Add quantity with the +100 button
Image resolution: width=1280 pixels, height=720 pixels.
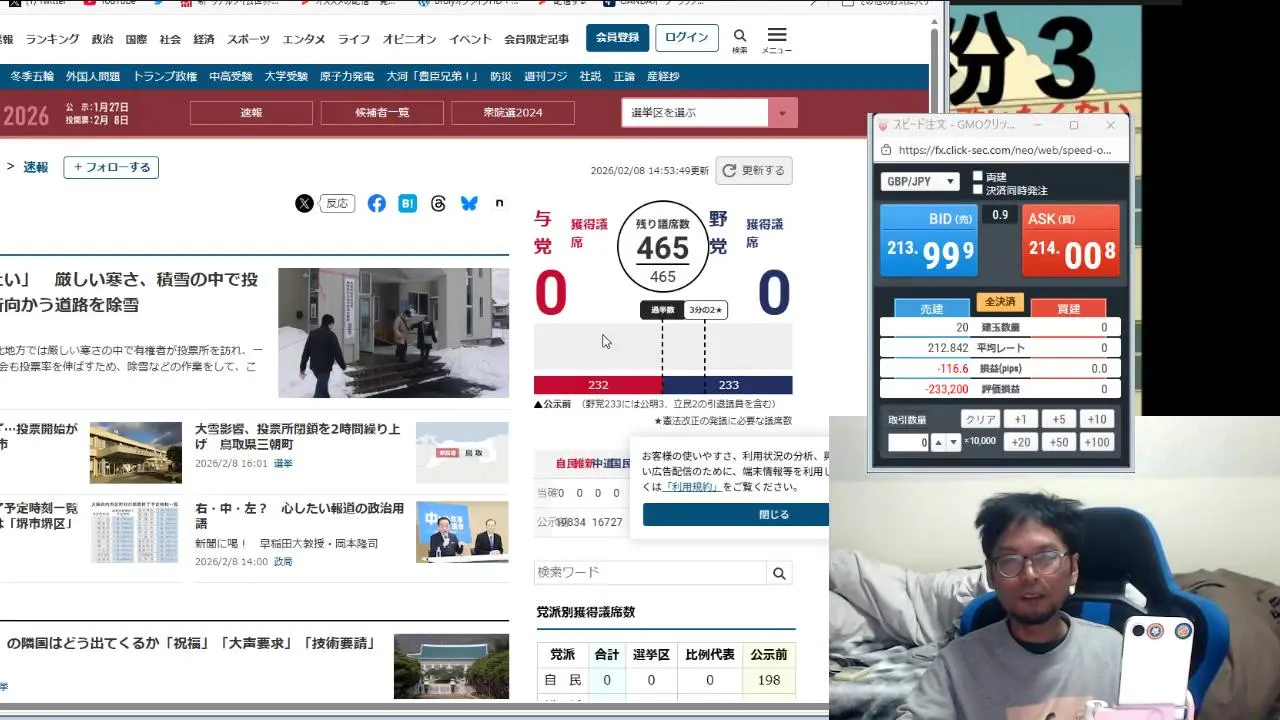coord(1097,442)
